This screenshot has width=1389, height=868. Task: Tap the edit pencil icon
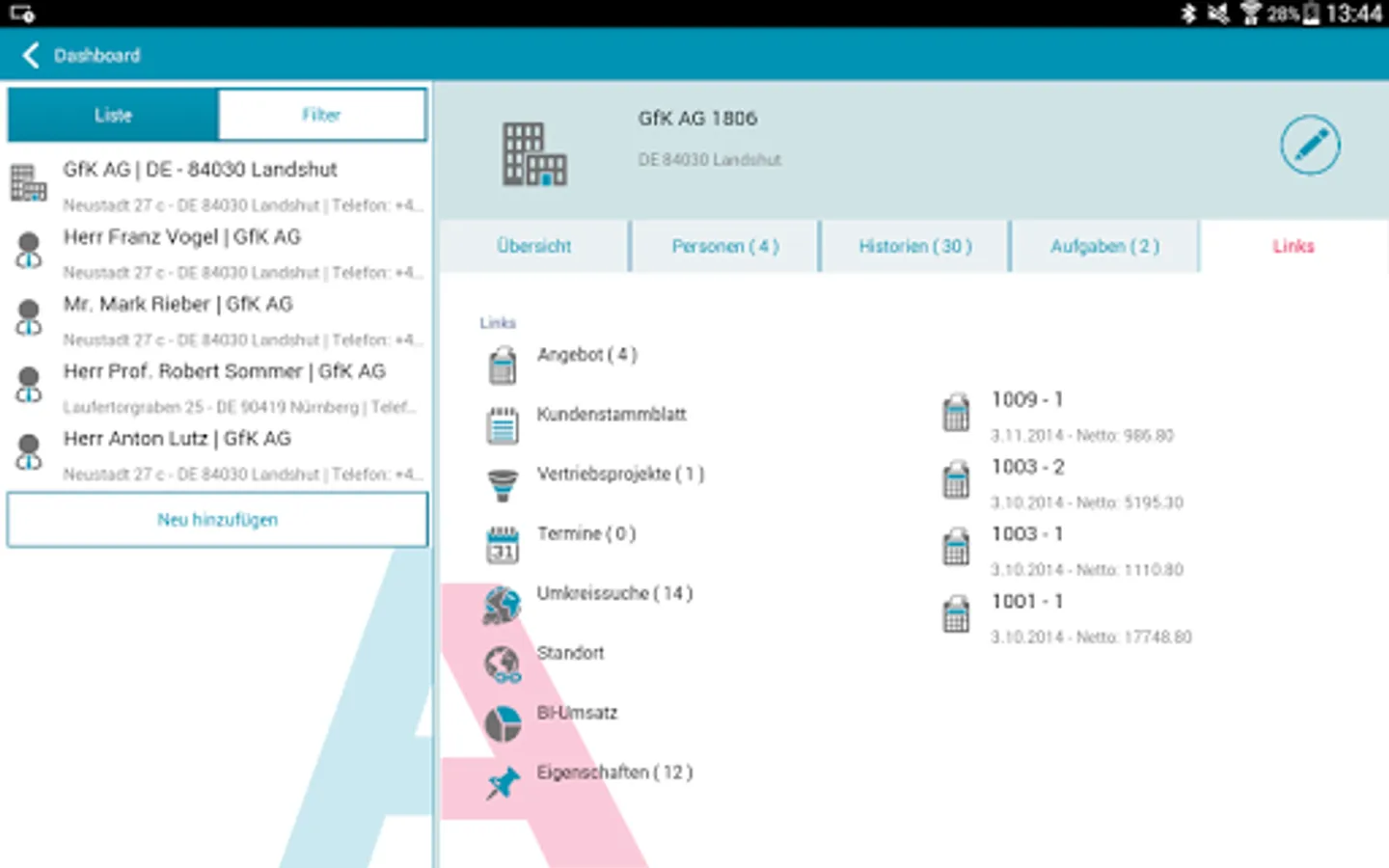pos(1310,146)
